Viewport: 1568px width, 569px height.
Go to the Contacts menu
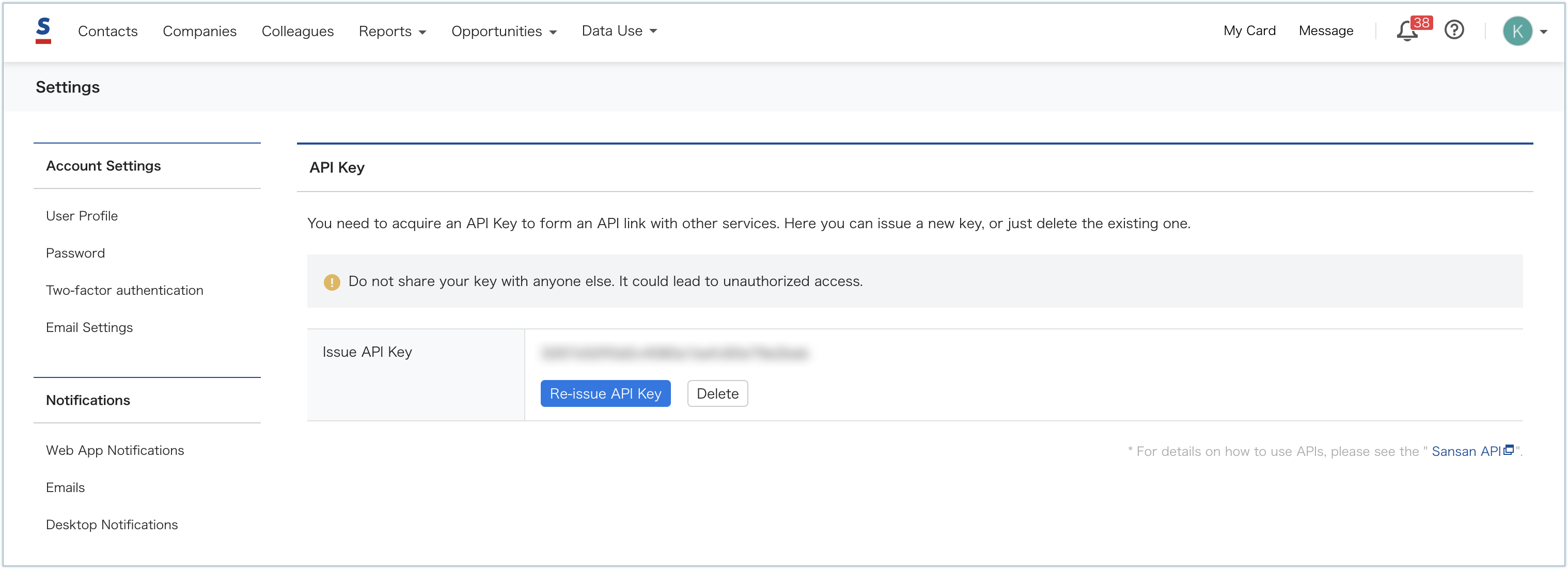tap(108, 31)
